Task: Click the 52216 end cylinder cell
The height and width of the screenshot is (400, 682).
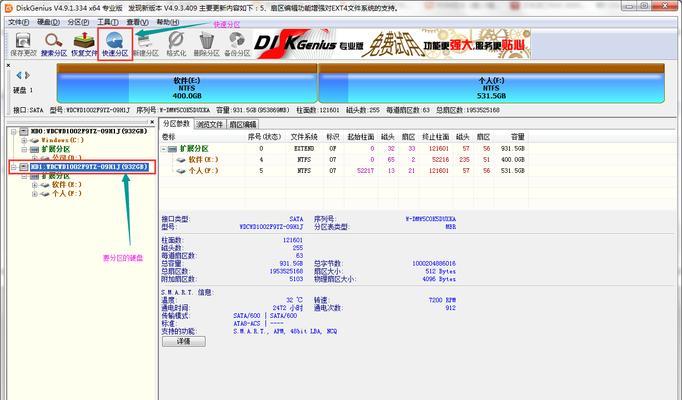Action: [x=440, y=160]
